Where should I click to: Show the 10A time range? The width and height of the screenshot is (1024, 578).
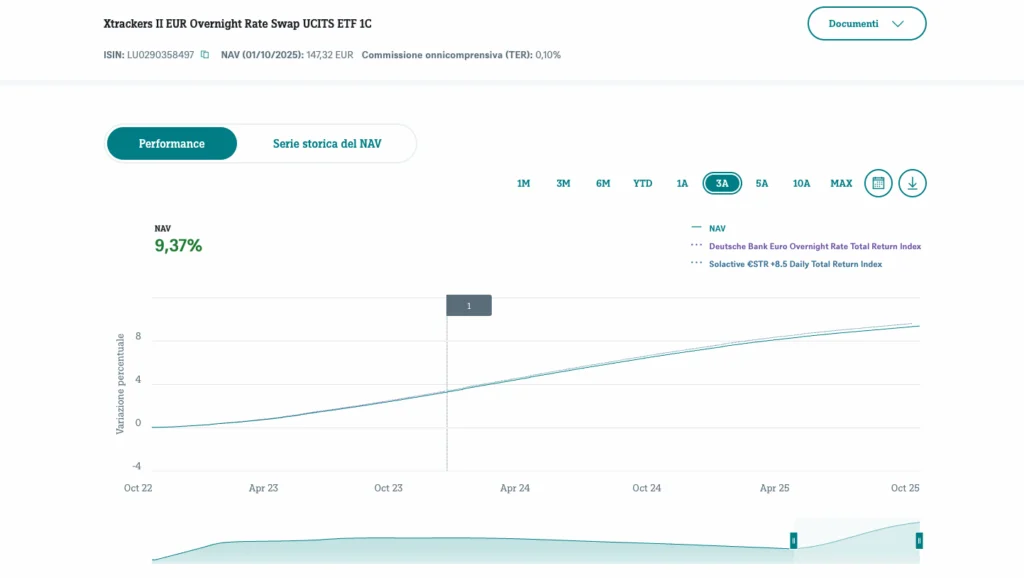801,184
